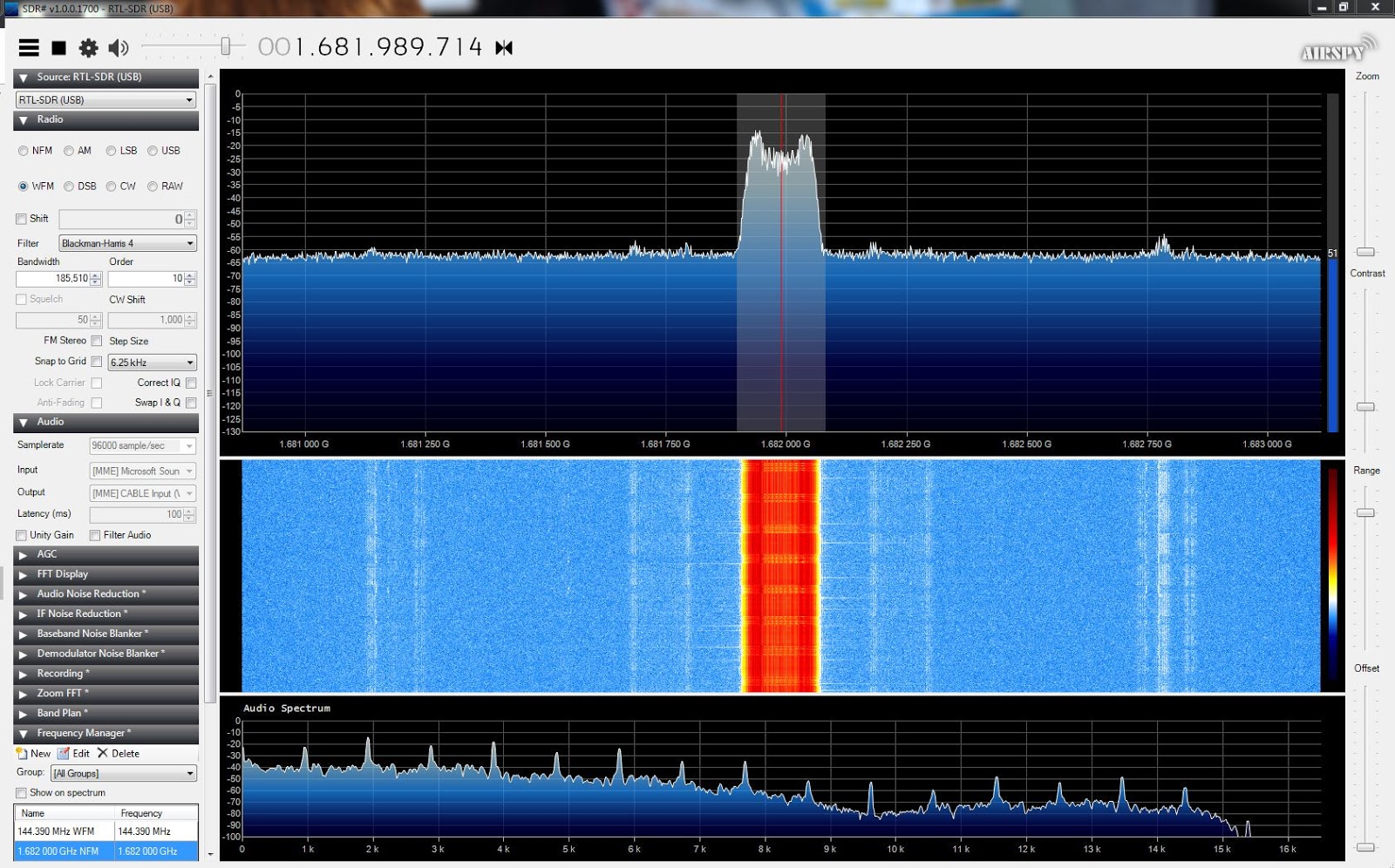Enable Show on spectrum
Image resolution: width=1395 pixels, height=868 pixels.
click(21, 793)
